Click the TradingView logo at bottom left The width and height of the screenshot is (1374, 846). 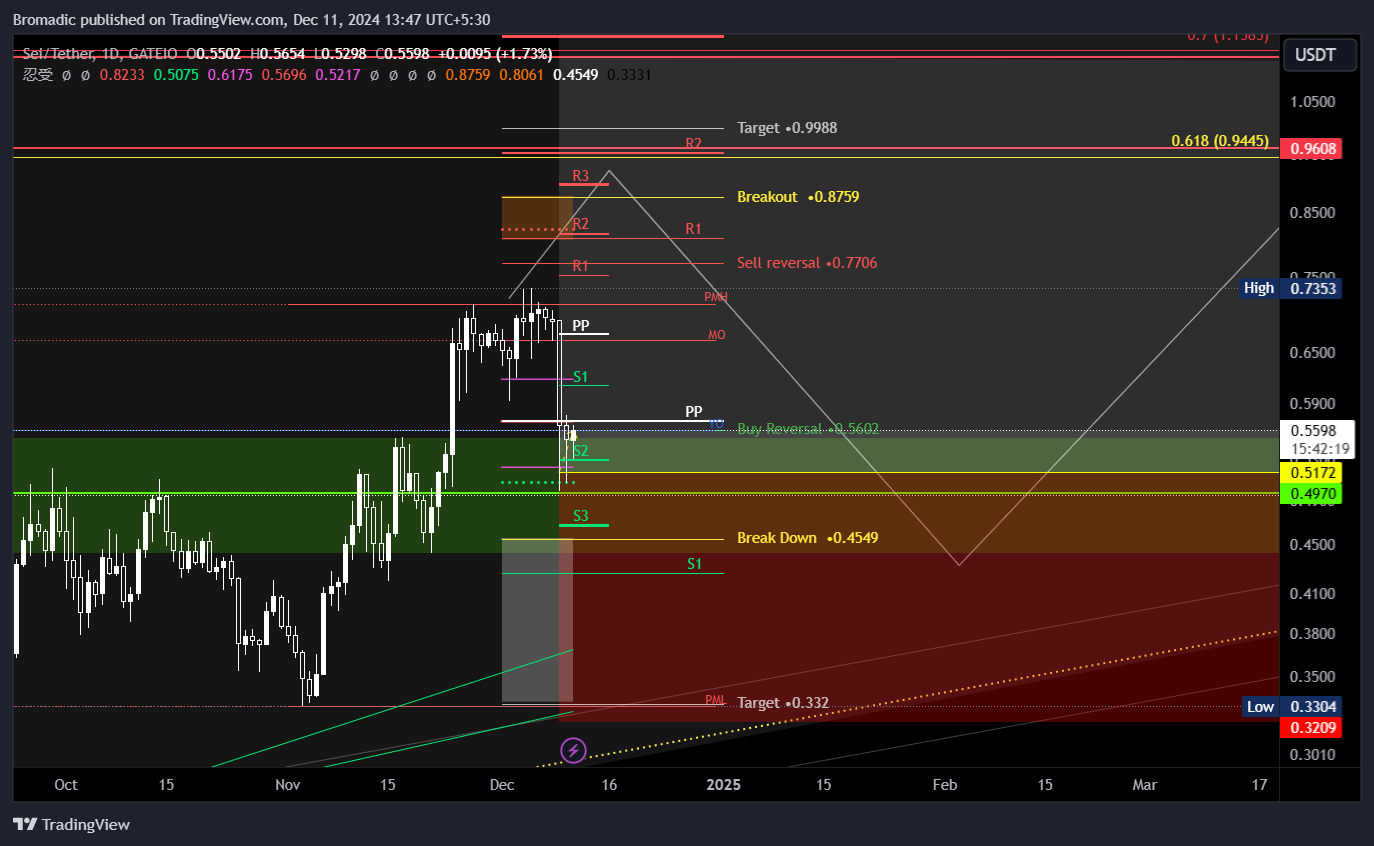(x=71, y=825)
